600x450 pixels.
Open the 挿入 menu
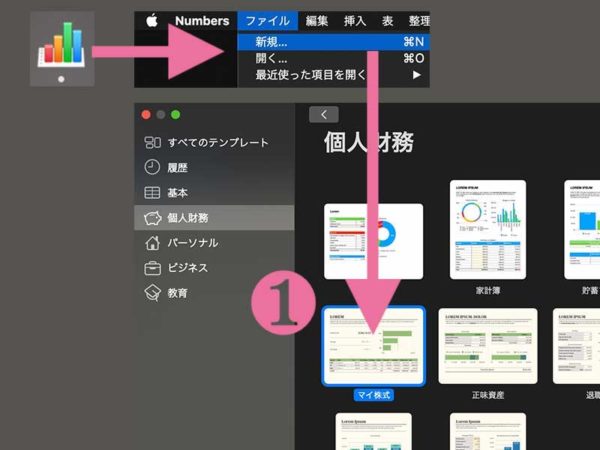(355, 21)
